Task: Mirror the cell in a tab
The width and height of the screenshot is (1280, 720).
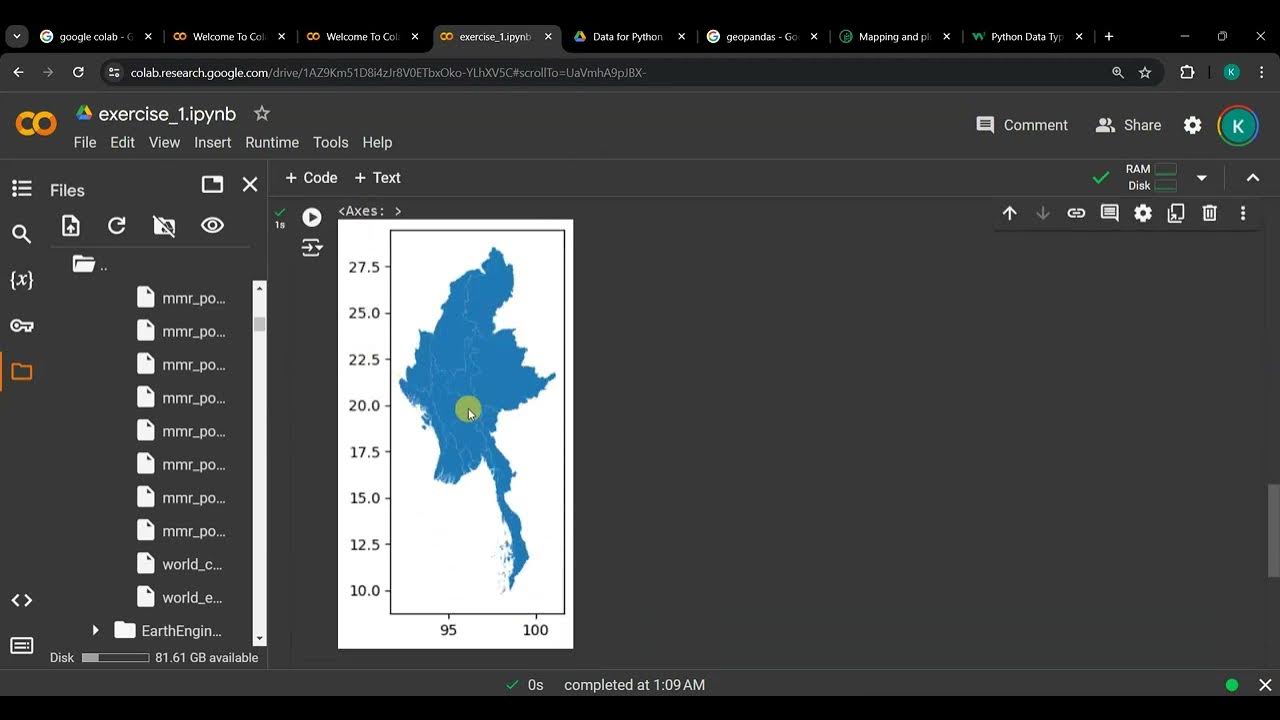Action: pos(1176,213)
